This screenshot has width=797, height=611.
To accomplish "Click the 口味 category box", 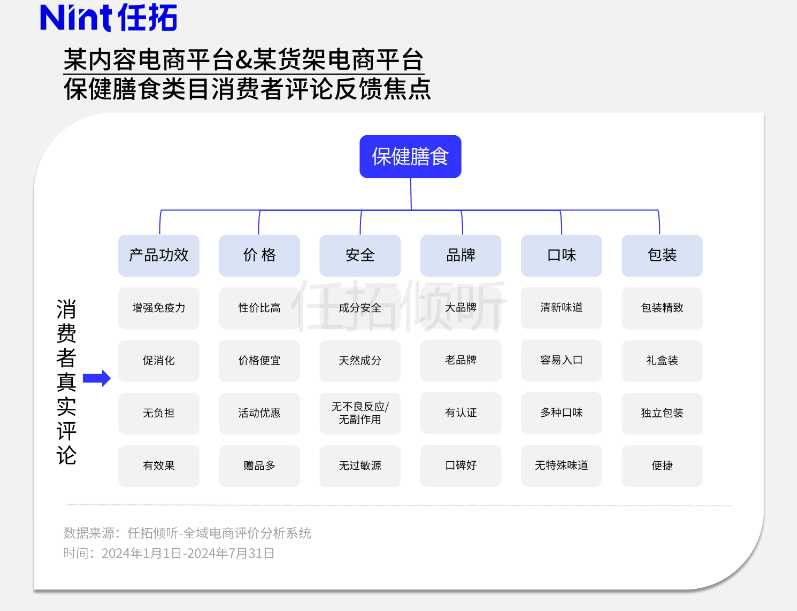I will [x=561, y=255].
